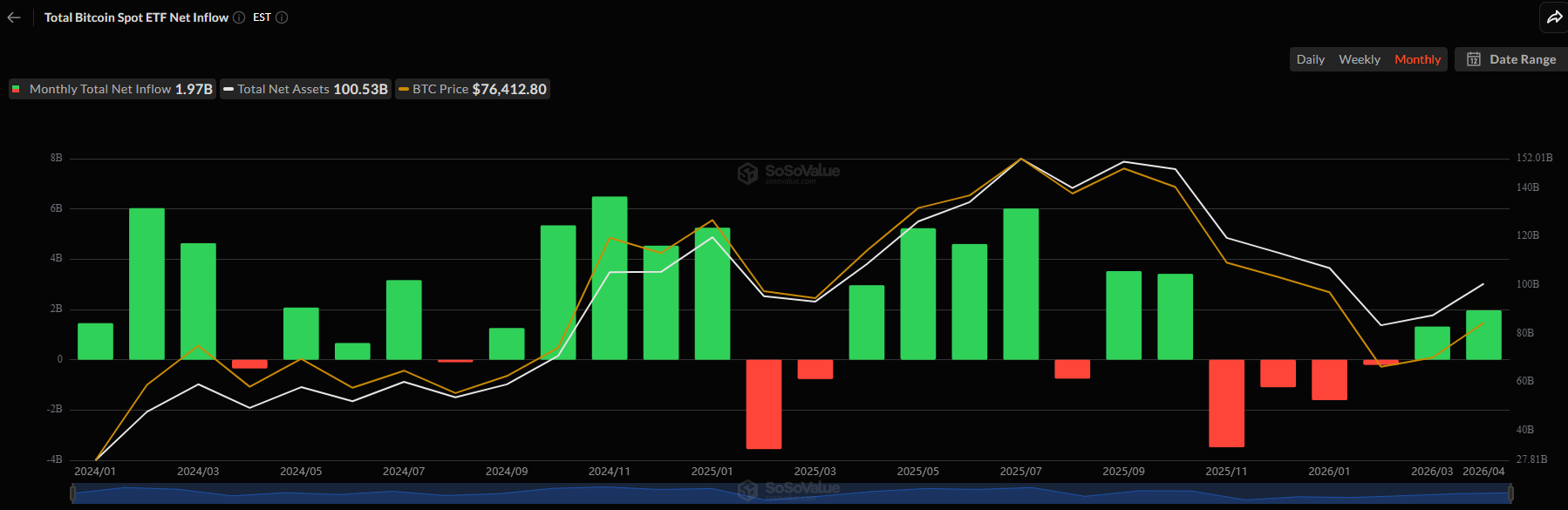Click the 100B right axis label

pyautogui.click(x=1528, y=284)
